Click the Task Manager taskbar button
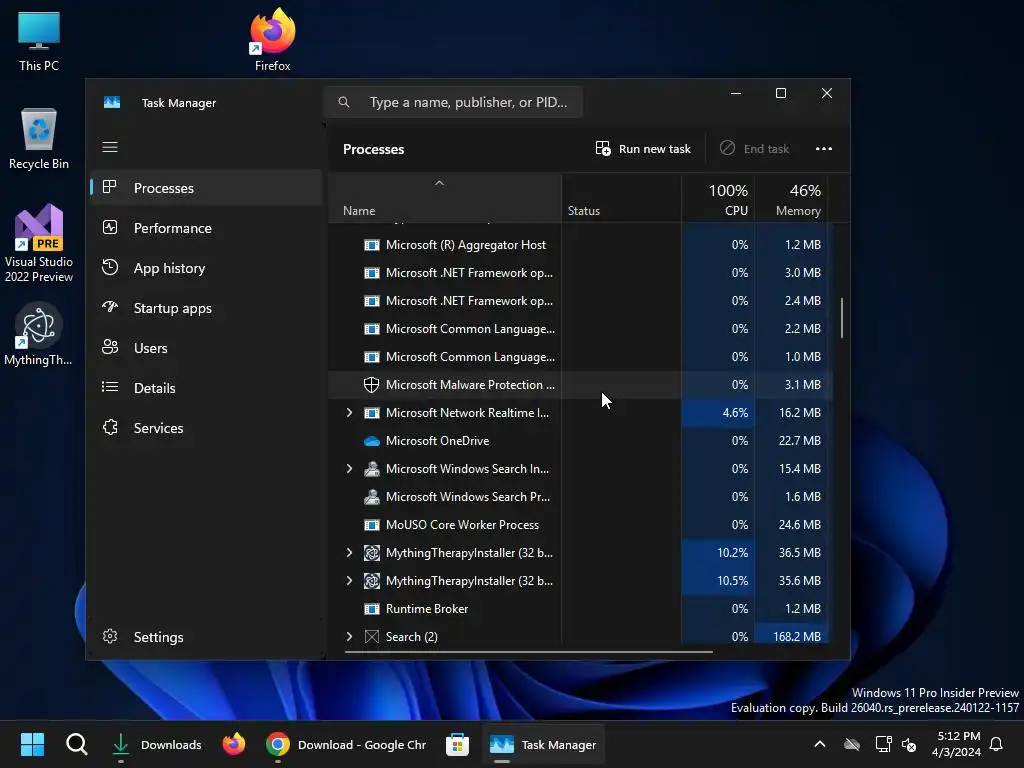Image resolution: width=1024 pixels, height=768 pixels. click(543, 744)
